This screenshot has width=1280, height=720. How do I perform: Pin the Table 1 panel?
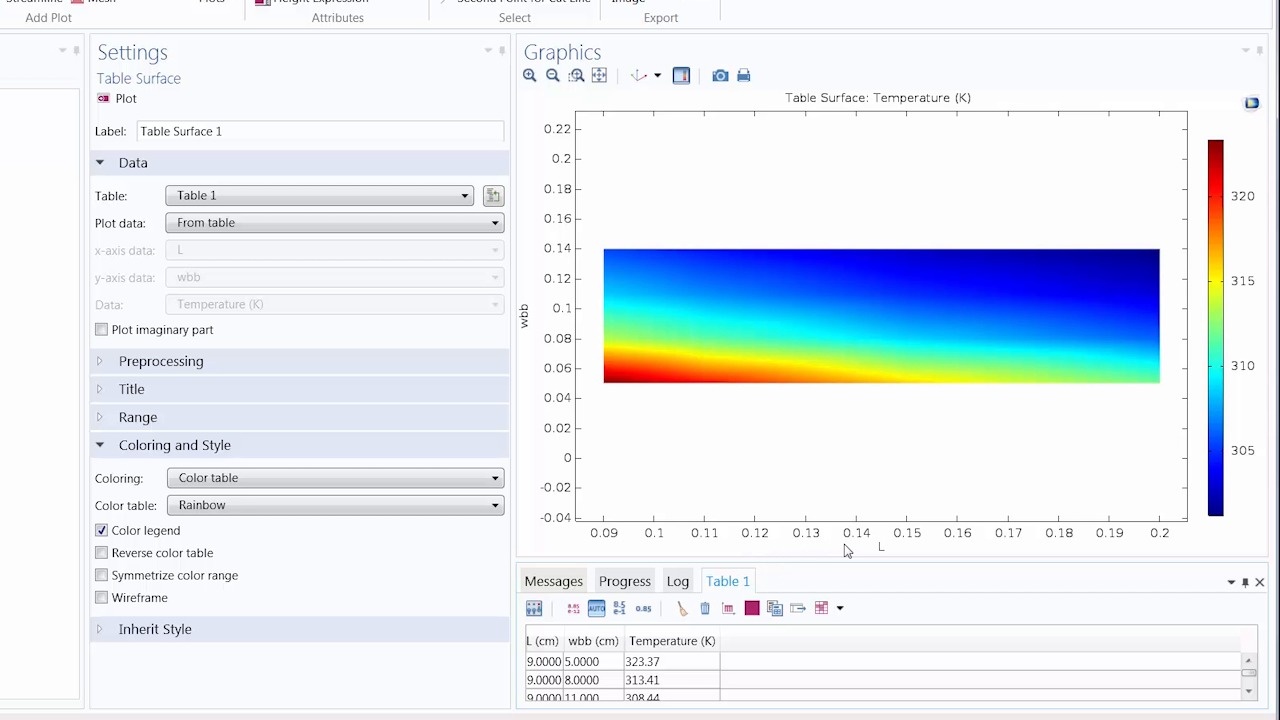(1245, 582)
